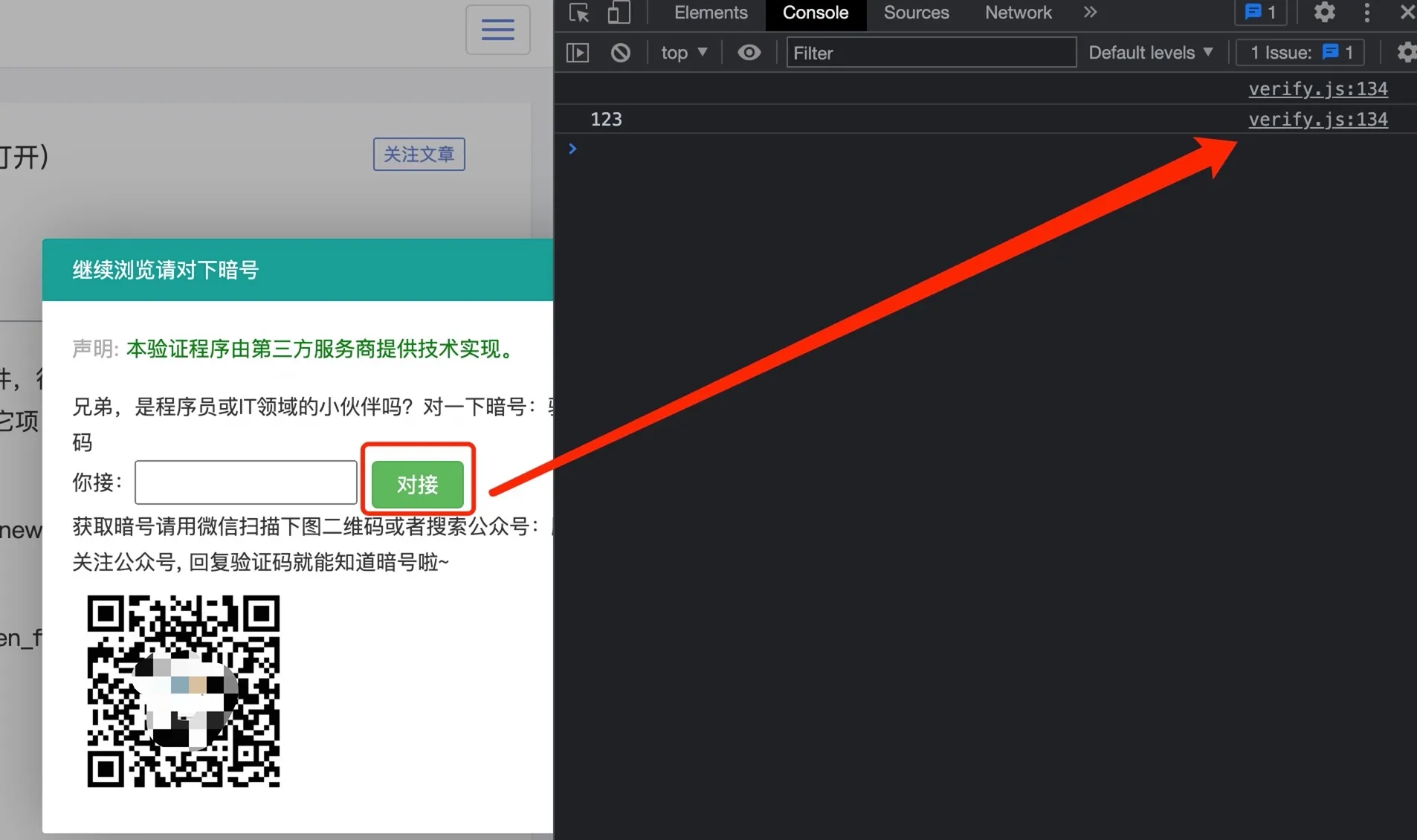Open the top context dropdown
1417x840 pixels.
tap(684, 53)
